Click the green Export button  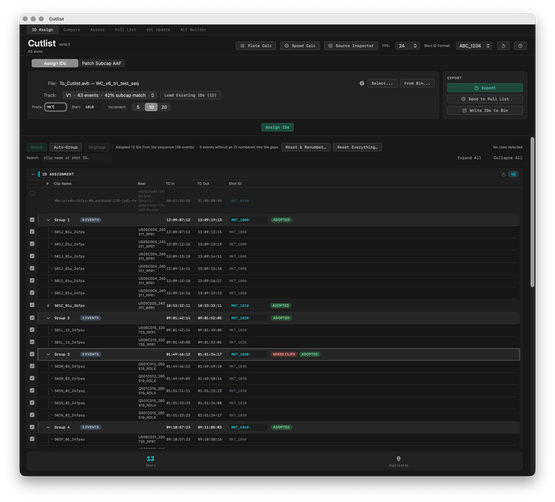[485, 87]
